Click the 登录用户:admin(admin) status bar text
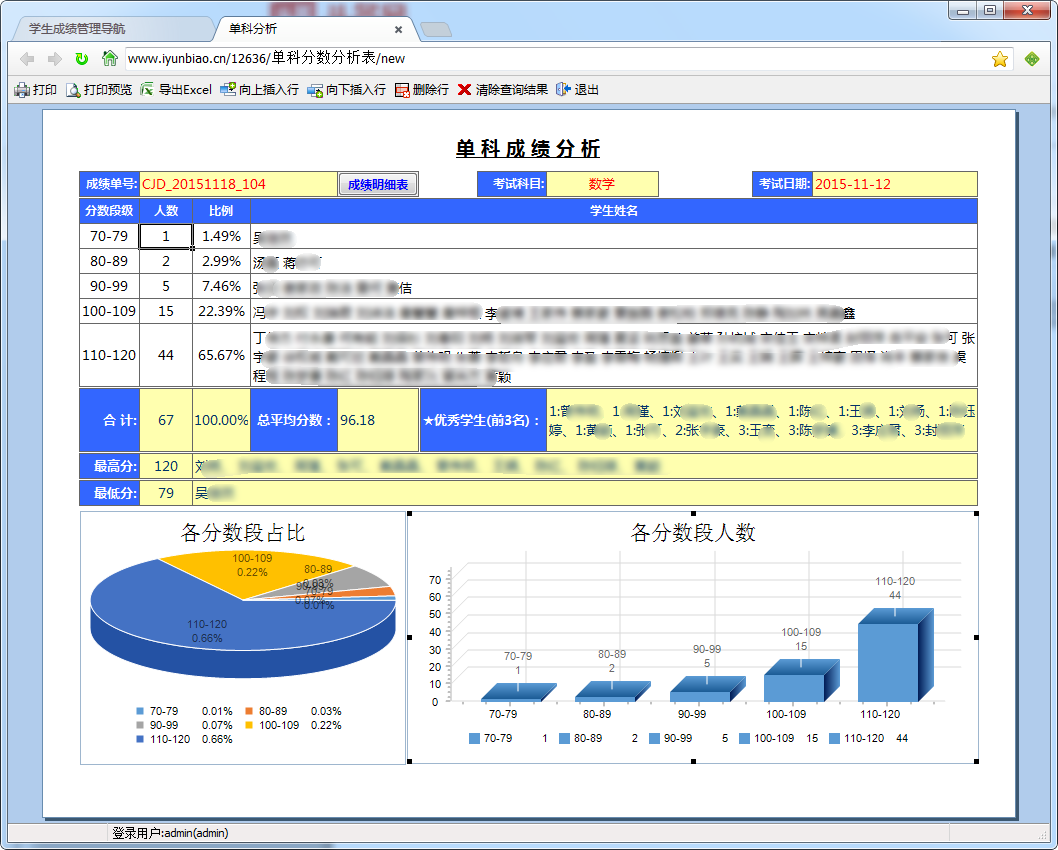Viewport: 1058px width, 850px height. coord(170,833)
